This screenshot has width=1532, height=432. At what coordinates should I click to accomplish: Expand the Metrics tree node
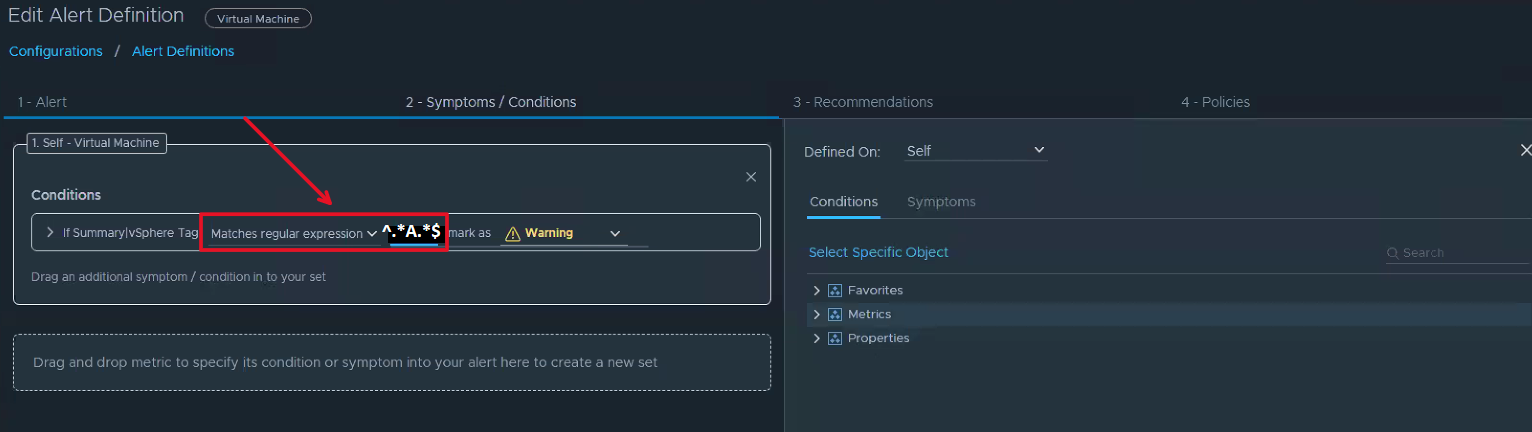coord(817,314)
